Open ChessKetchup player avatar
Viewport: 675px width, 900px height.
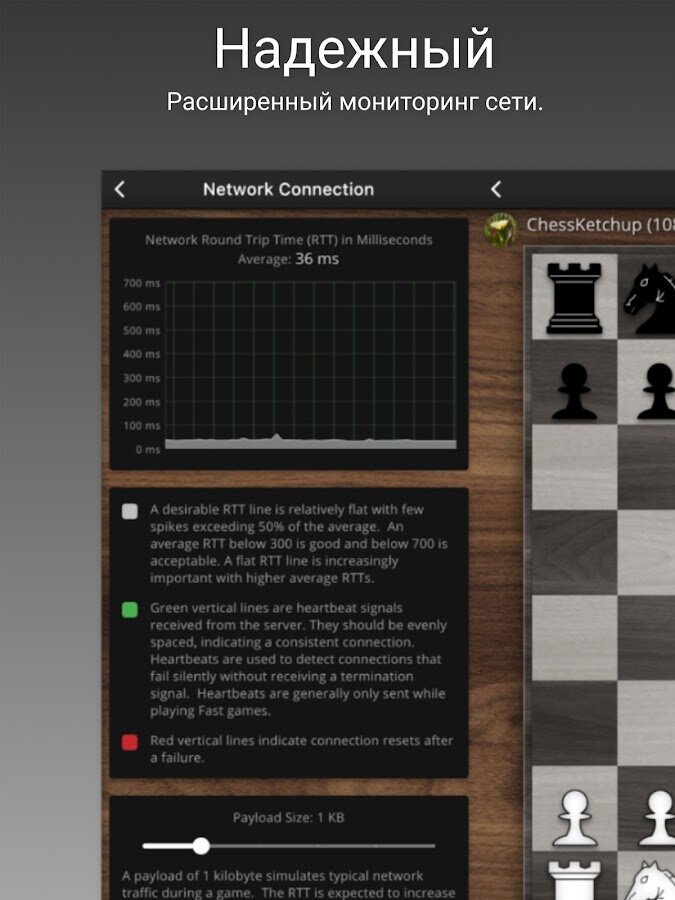tap(501, 228)
